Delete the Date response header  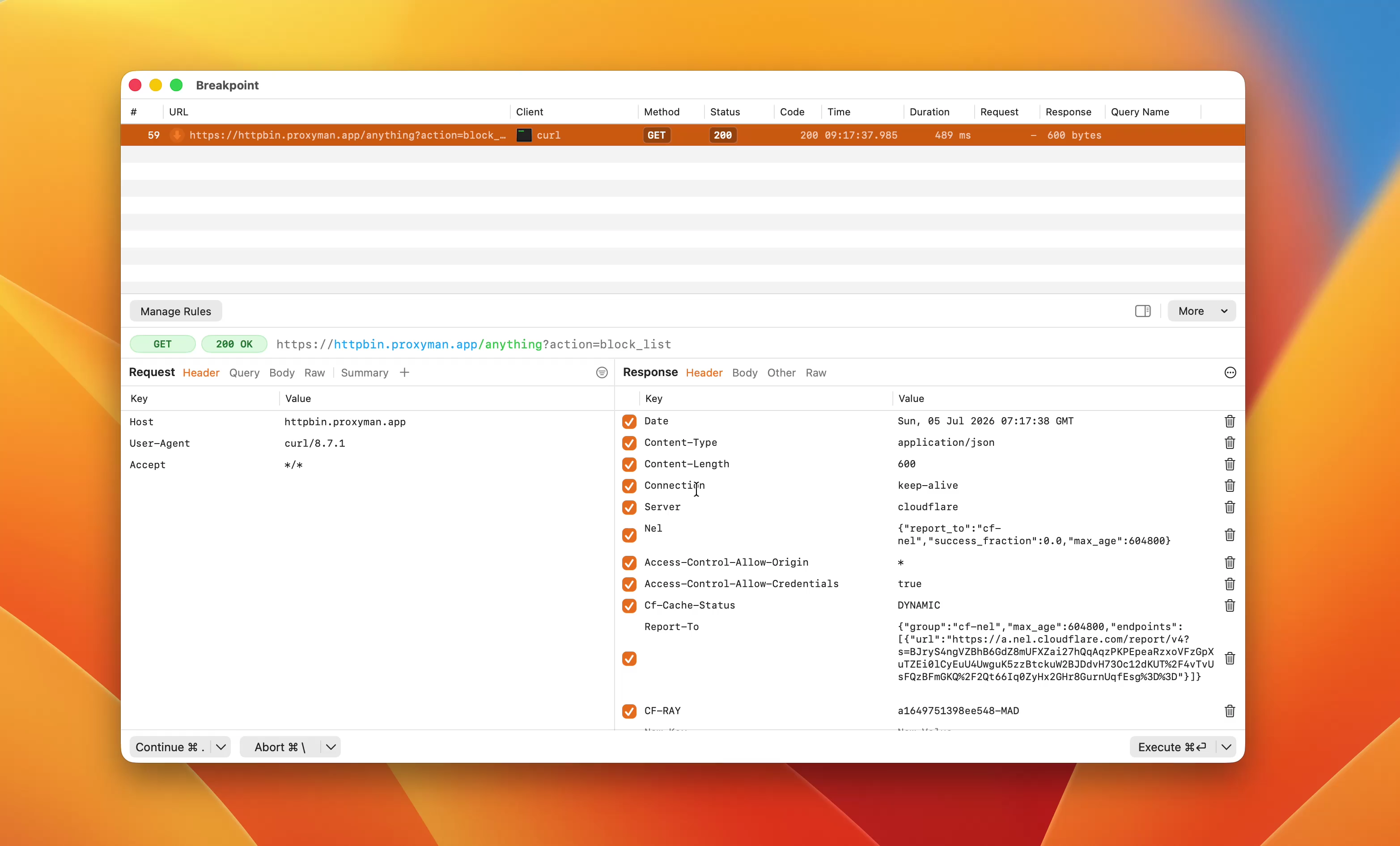click(1230, 421)
